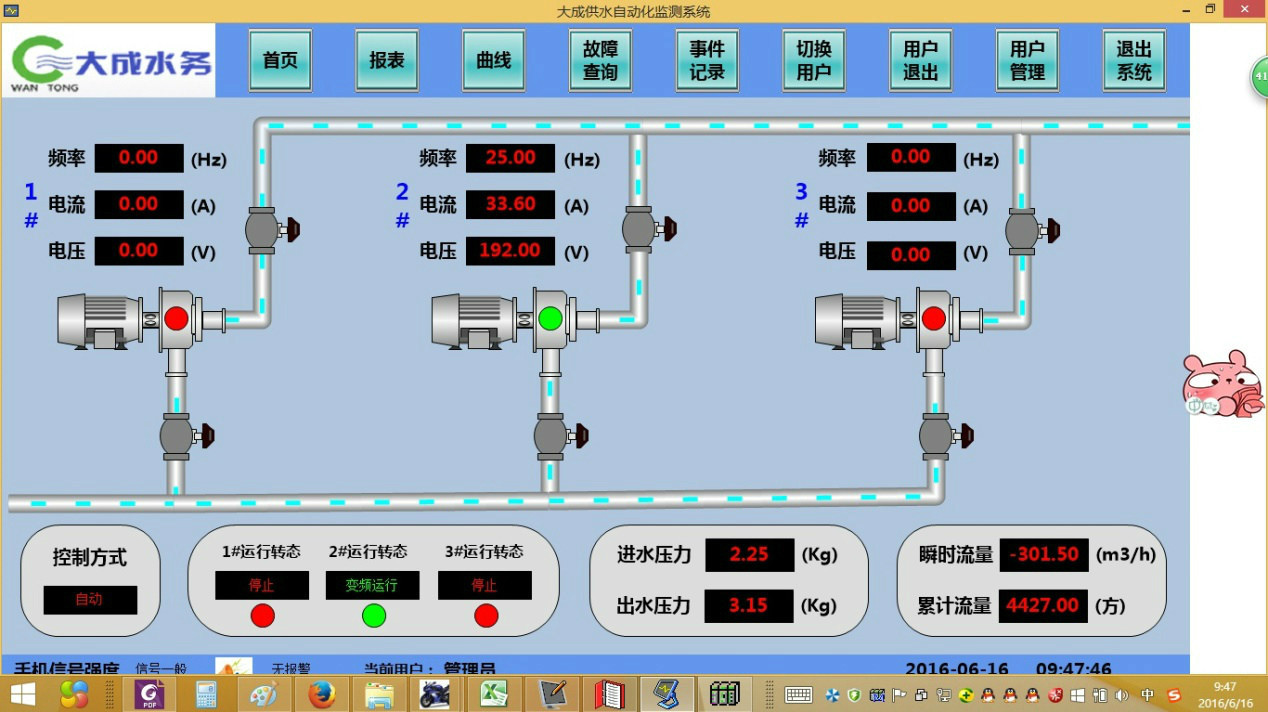1268x712 pixels.
Task: Click pump 3 outlet valve on upper pipe
Action: 1024,230
